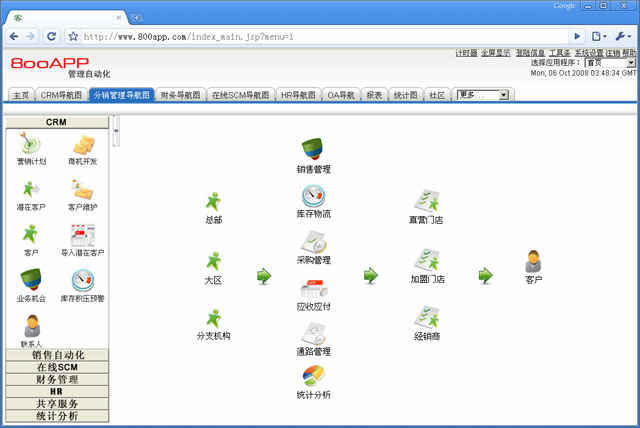Expand the 财务管理 sidebar section
Image resolution: width=640 pixels, height=428 pixels.
pos(57,379)
